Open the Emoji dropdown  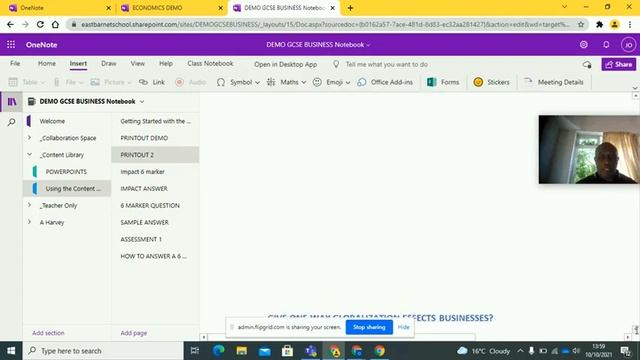tap(331, 82)
